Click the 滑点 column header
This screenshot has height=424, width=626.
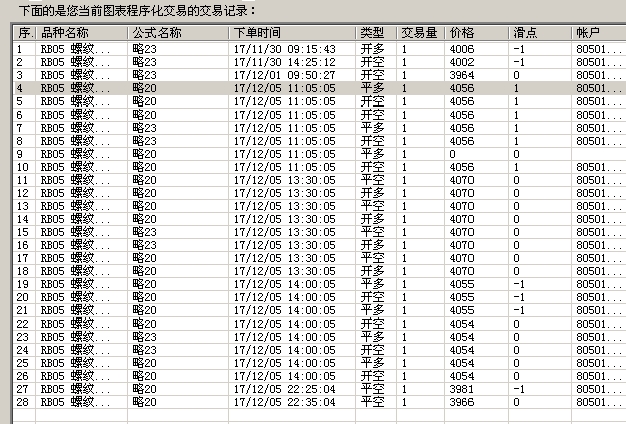click(x=540, y=33)
